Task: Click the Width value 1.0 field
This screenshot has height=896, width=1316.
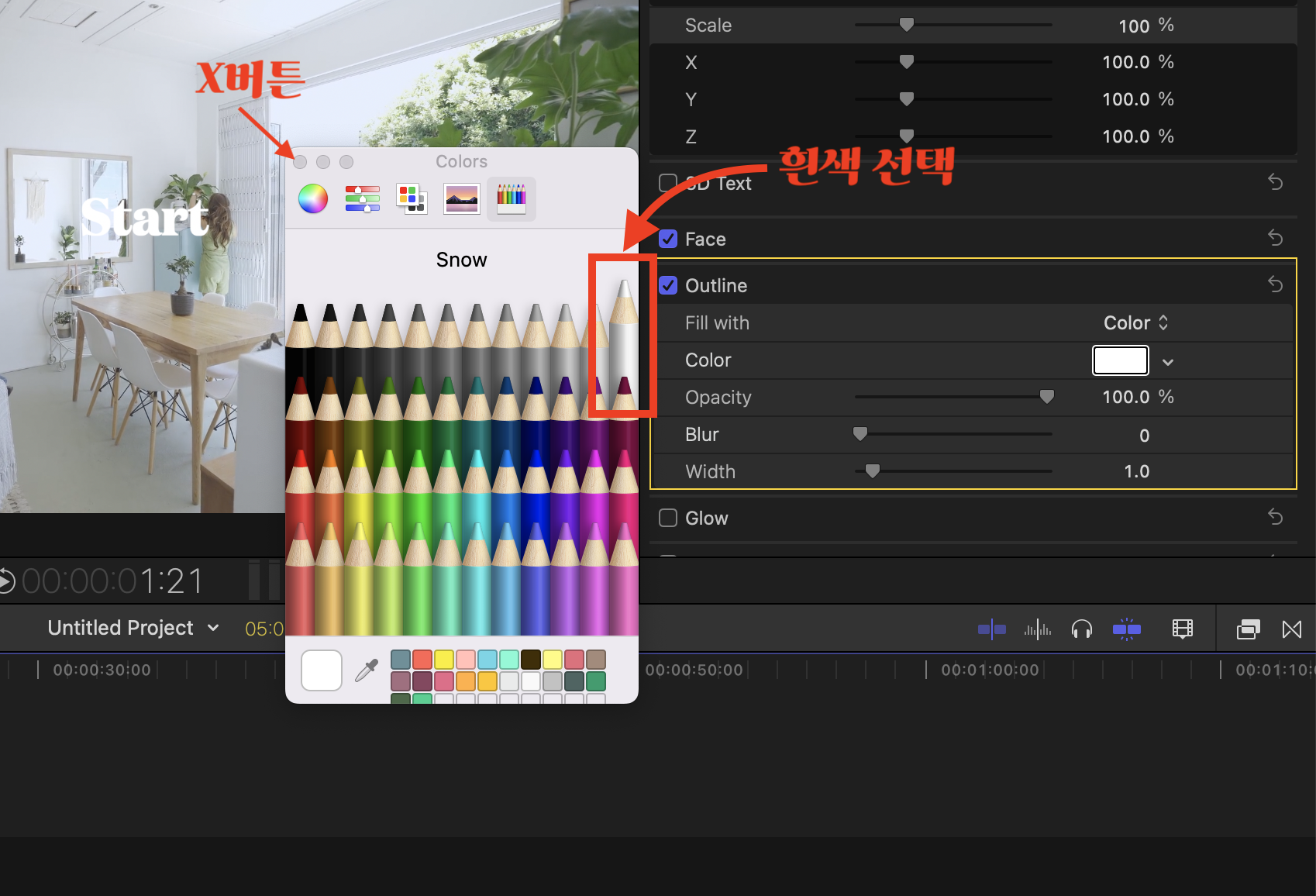Action: [1136, 472]
